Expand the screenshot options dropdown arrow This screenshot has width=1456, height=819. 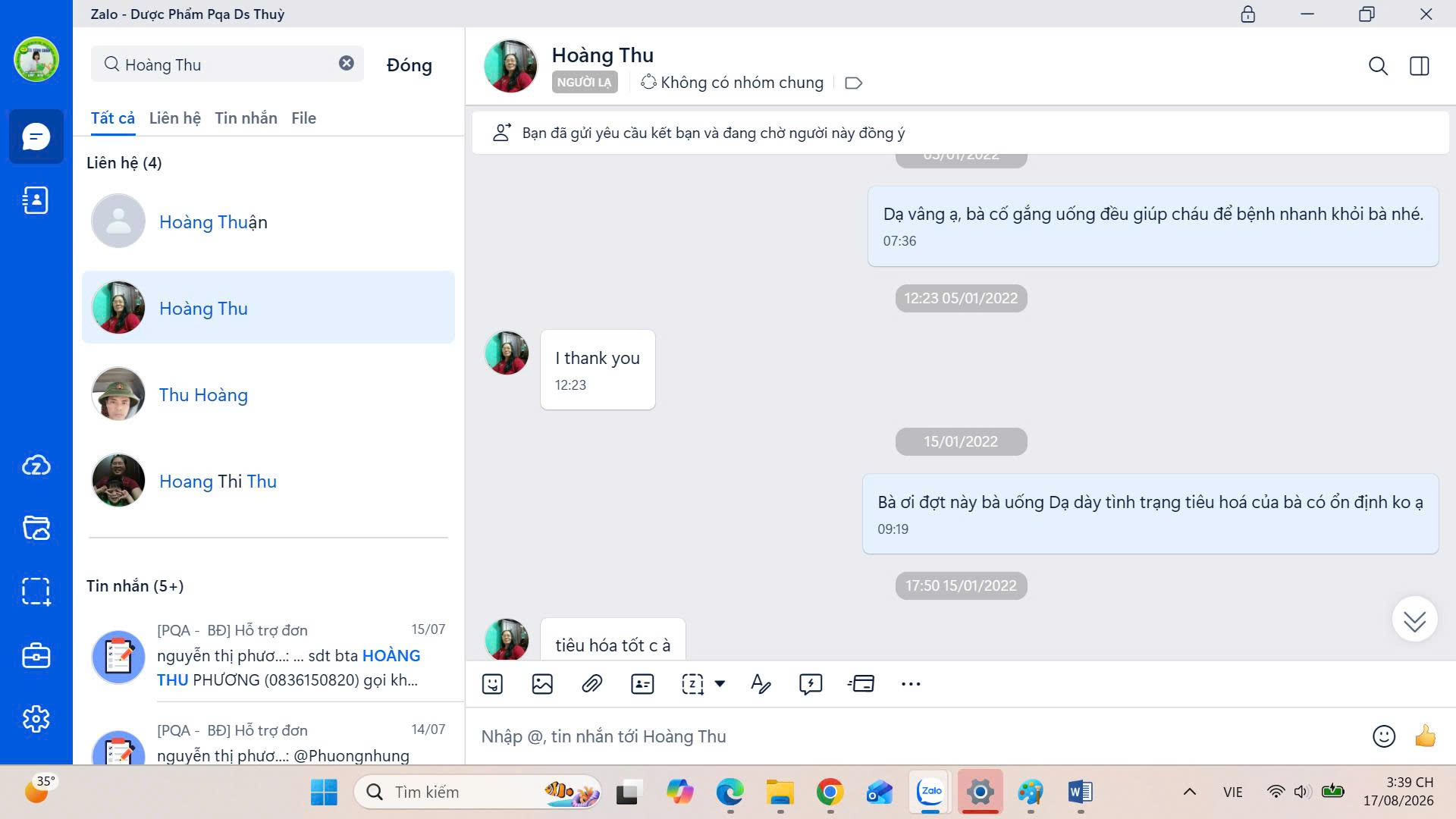pyautogui.click(x=720, y=683)
